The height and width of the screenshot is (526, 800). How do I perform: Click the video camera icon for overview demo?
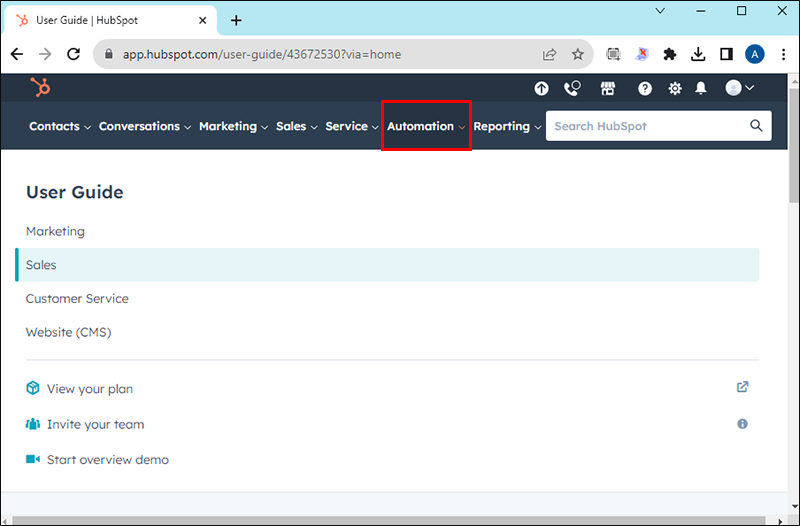point(33,459)
